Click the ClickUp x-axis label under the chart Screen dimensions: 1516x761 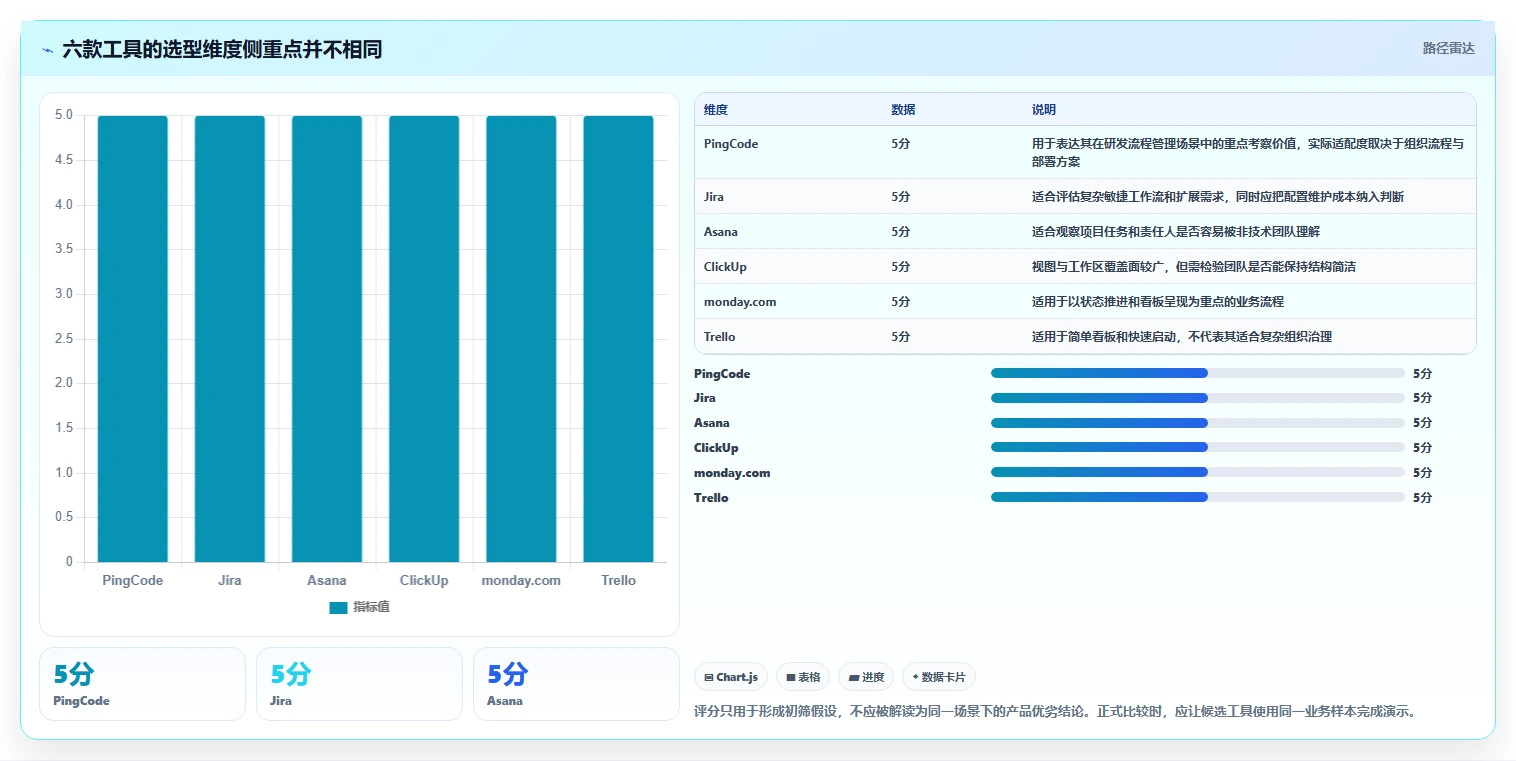(424, 580)
